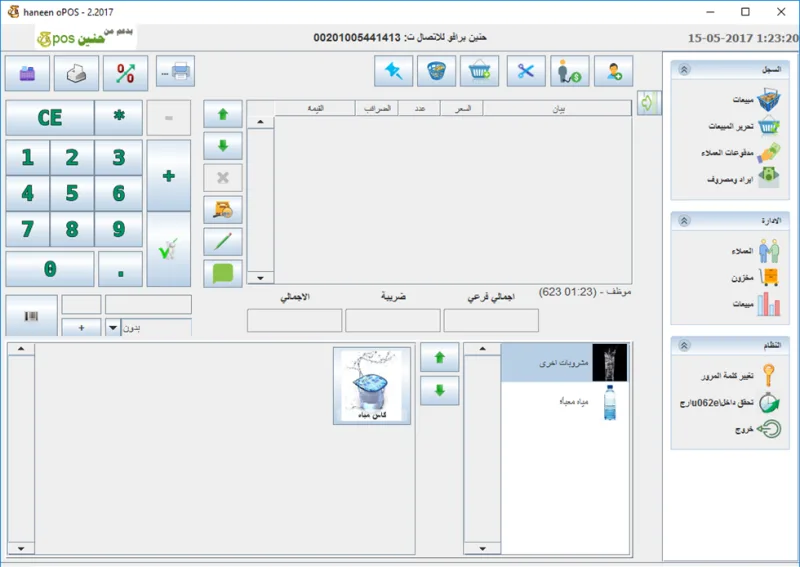Click the print ticket icon with dots
The width and height of the screenshot is (800, 567).
pyautogui.click(x=176, y=71)
